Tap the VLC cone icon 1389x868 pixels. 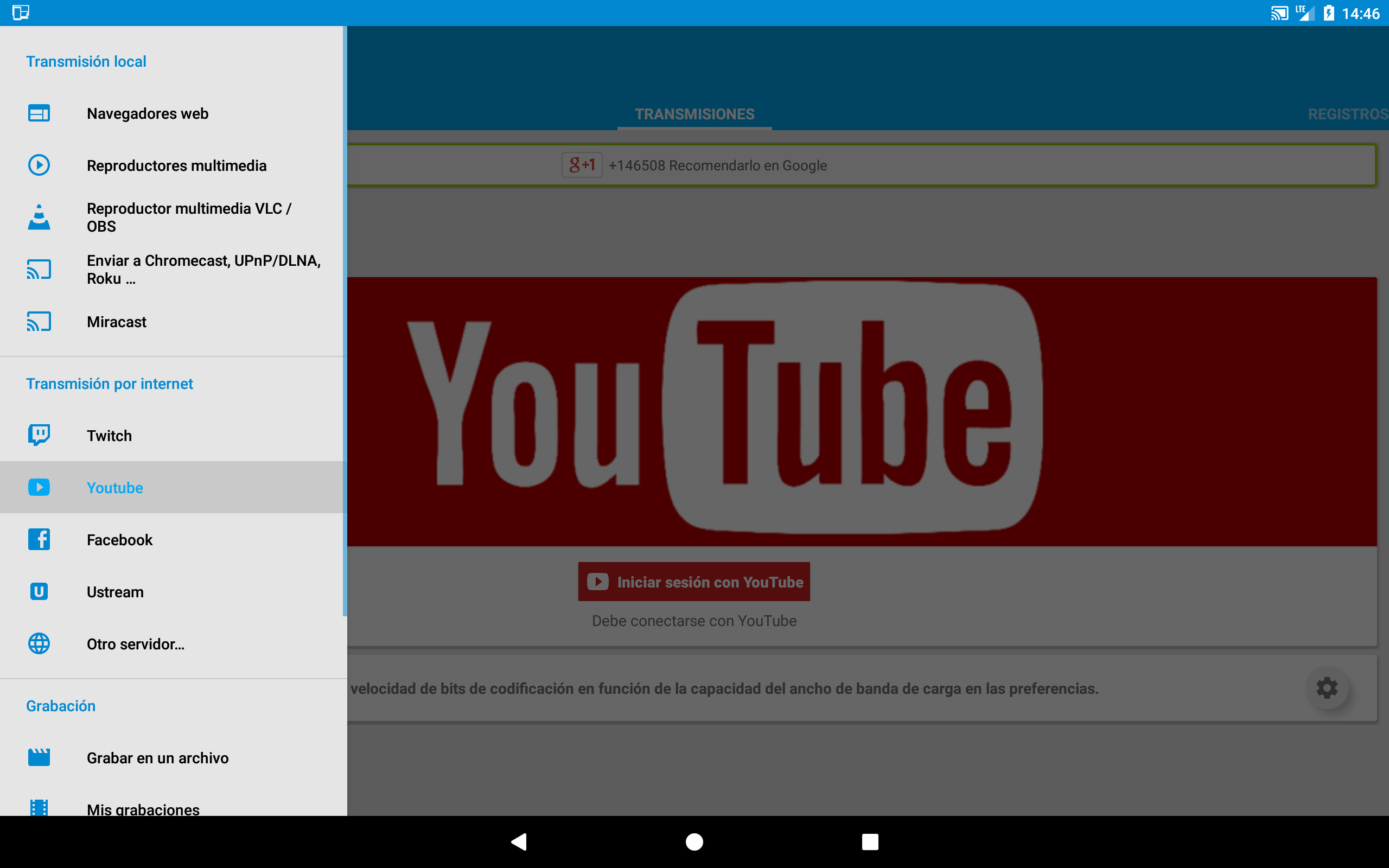(39, 217)
